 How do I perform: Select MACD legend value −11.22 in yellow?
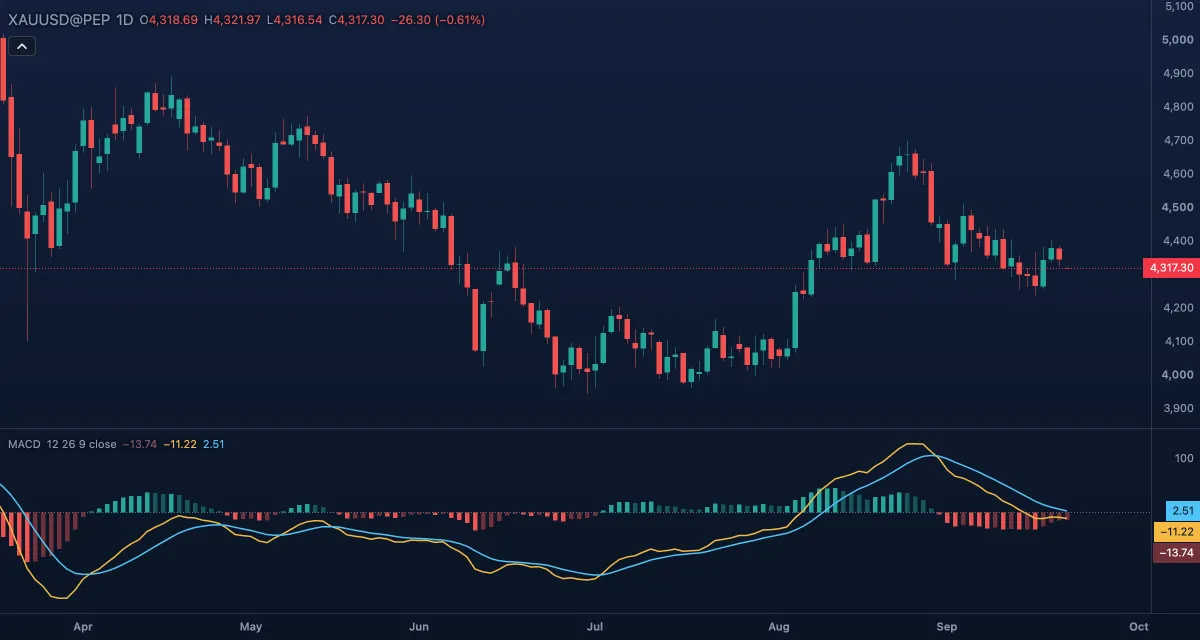click(x=180, y=444)
